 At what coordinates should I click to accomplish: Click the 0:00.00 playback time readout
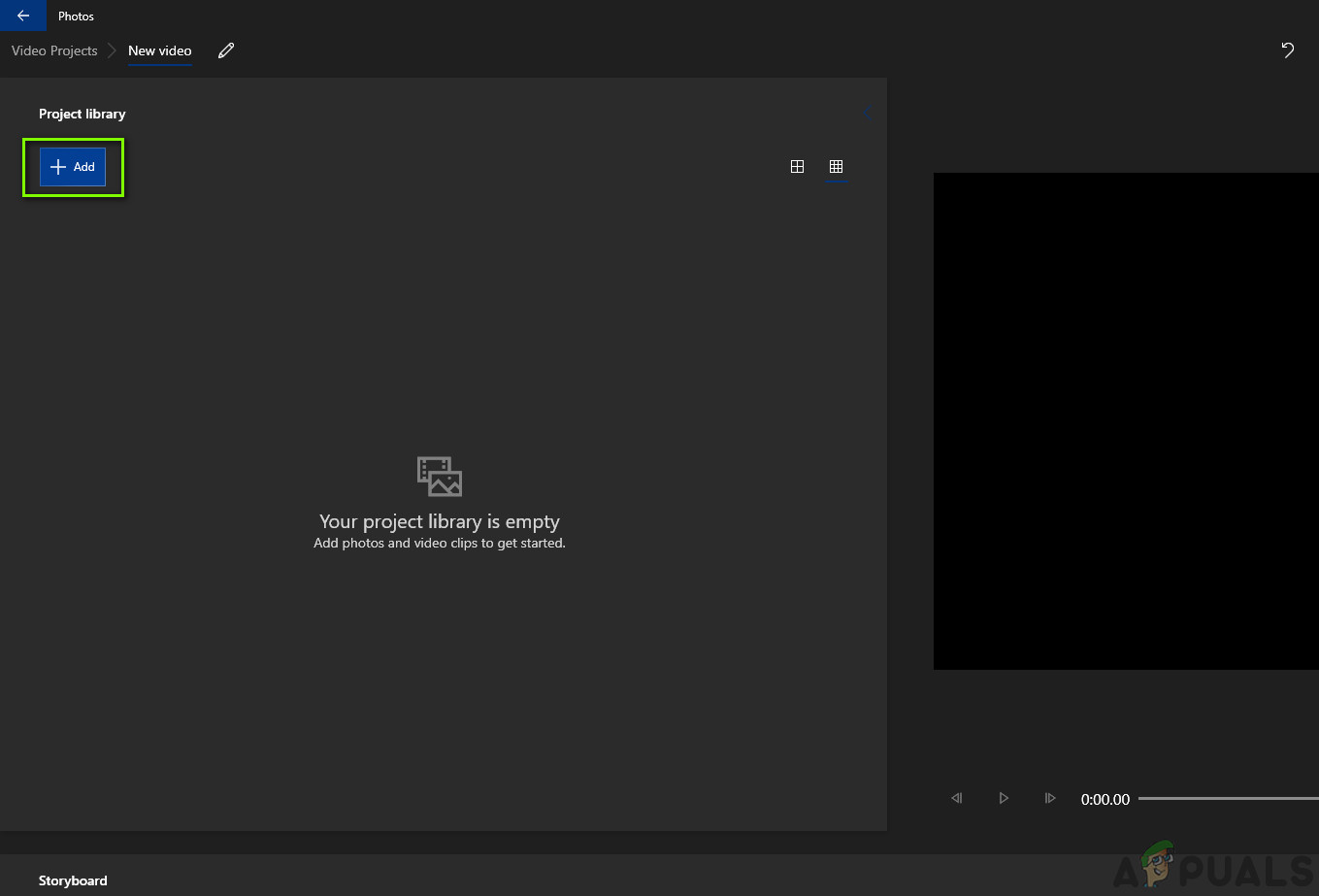pyautogui.click(x=1105, y=800)
